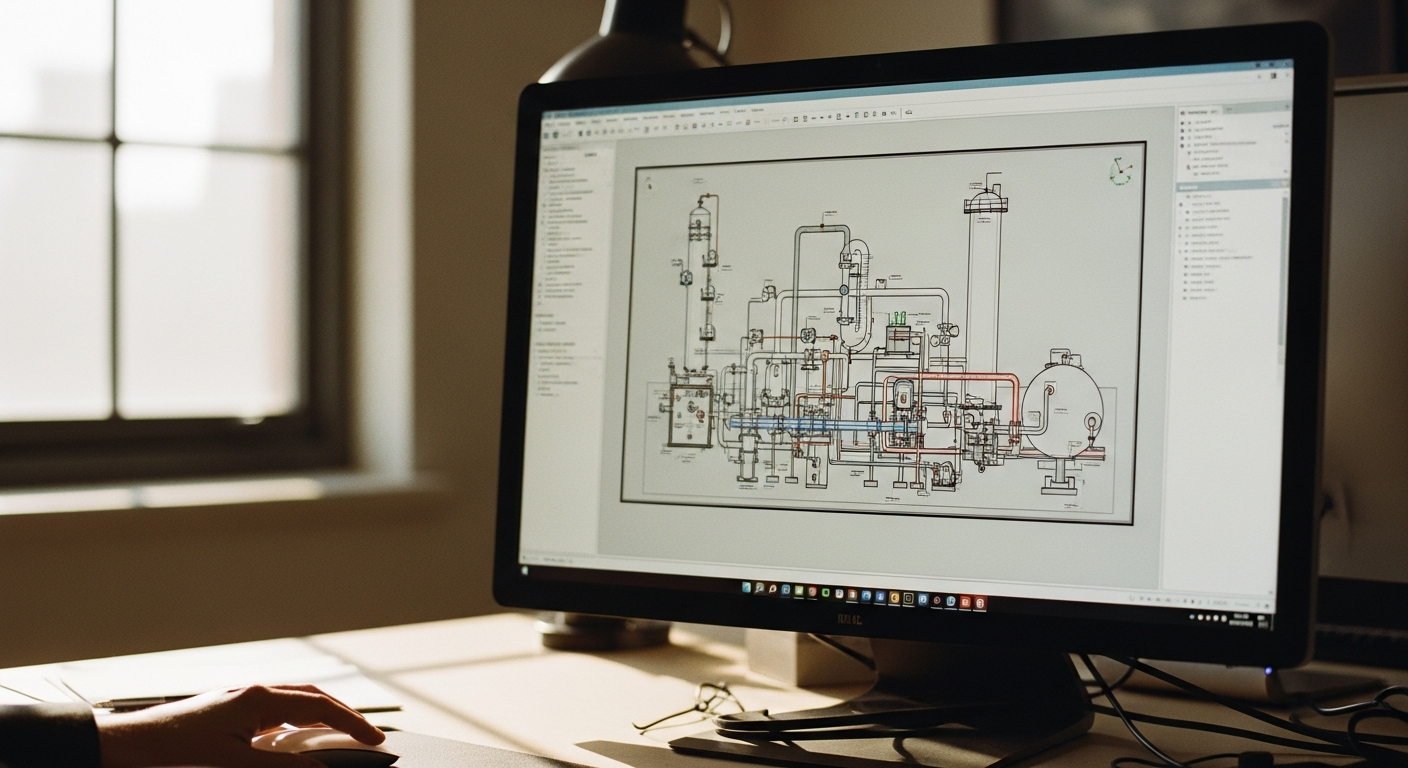Viewport: 1408px width, 768px height.
Task: Open the first menu in the menu bar
Action: coord(550,122)
